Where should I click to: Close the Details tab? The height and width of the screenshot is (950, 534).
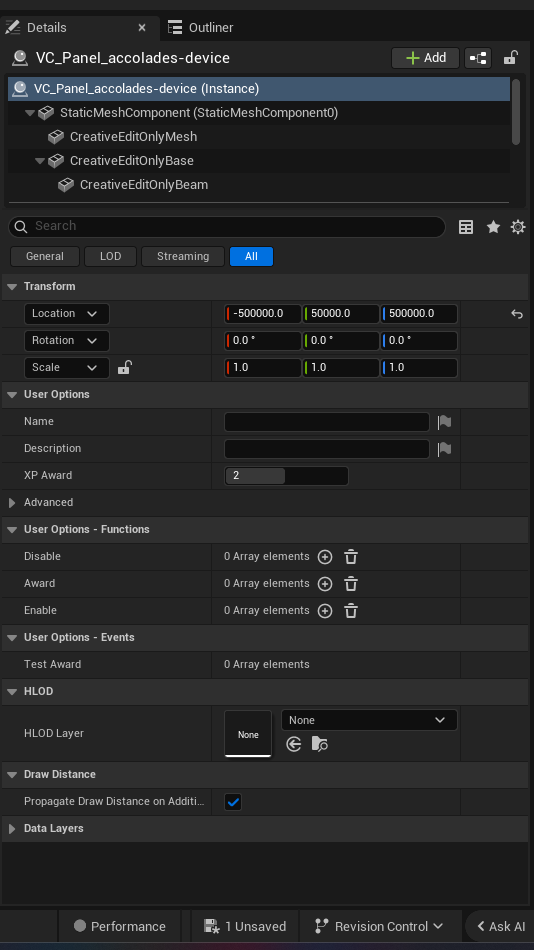(x=142, y=27)
